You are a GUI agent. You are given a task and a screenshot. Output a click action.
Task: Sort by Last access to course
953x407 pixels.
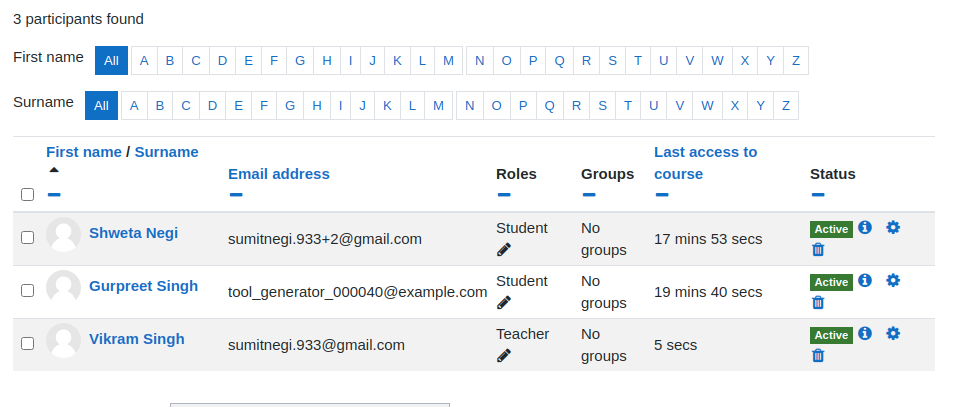pyautogui.click(x=705, y=163)
